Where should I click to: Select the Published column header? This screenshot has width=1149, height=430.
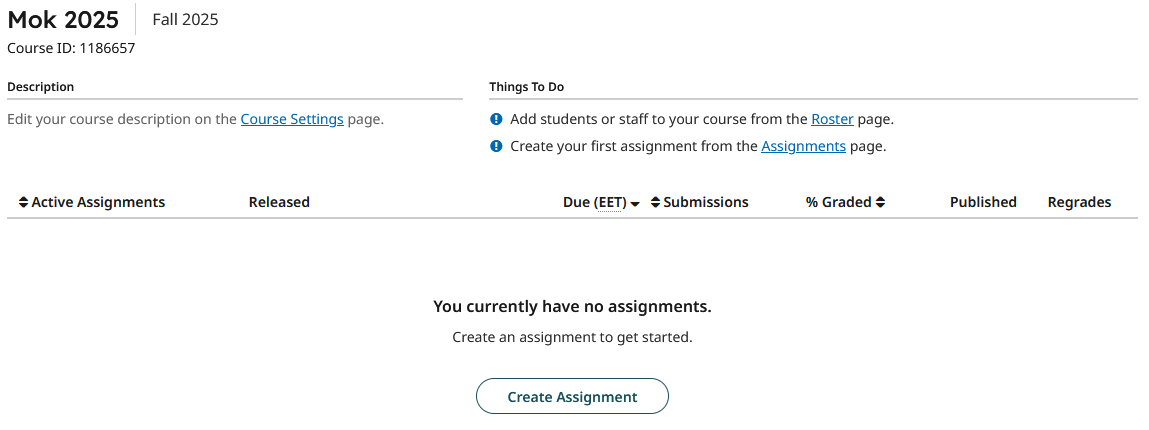(x=982, y=202)
